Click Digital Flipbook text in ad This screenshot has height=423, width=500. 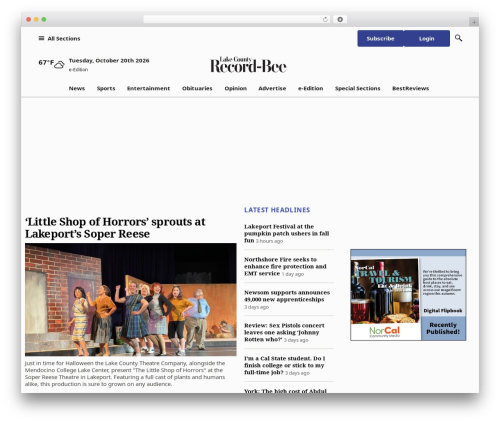pos(443,311)
